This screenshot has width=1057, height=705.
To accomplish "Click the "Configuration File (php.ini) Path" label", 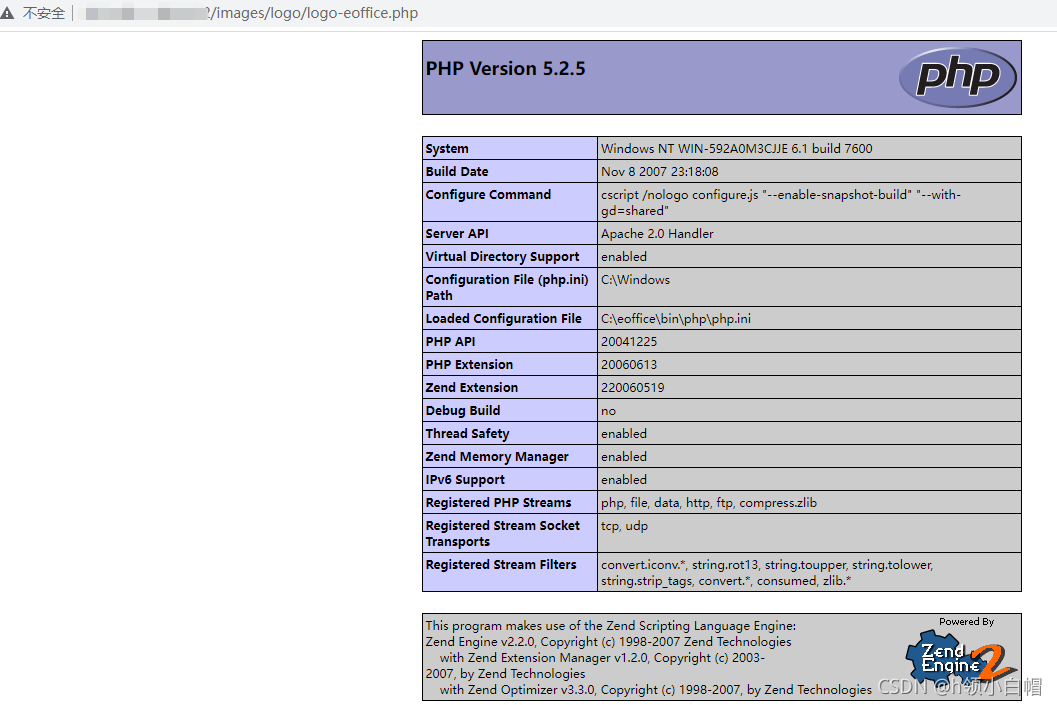I will [507, 287].
